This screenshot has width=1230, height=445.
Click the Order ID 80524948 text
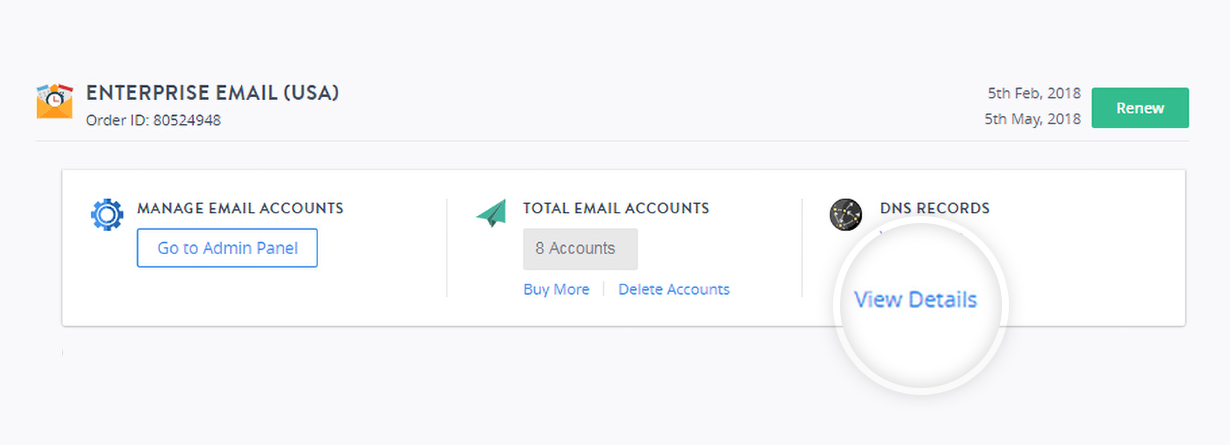tap(153, 120)
